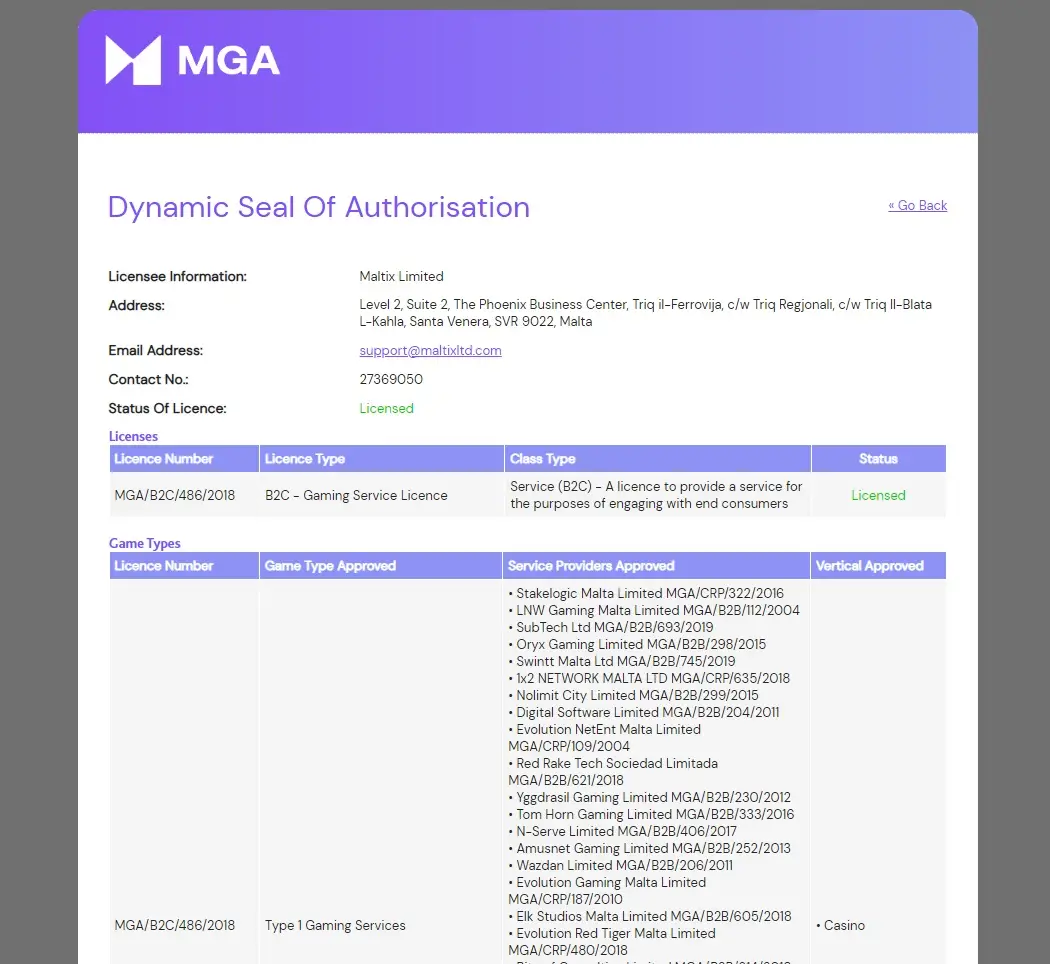Click the Class Type column header
The width and height of the screenshot is (1050, 964).
point(658,459)
